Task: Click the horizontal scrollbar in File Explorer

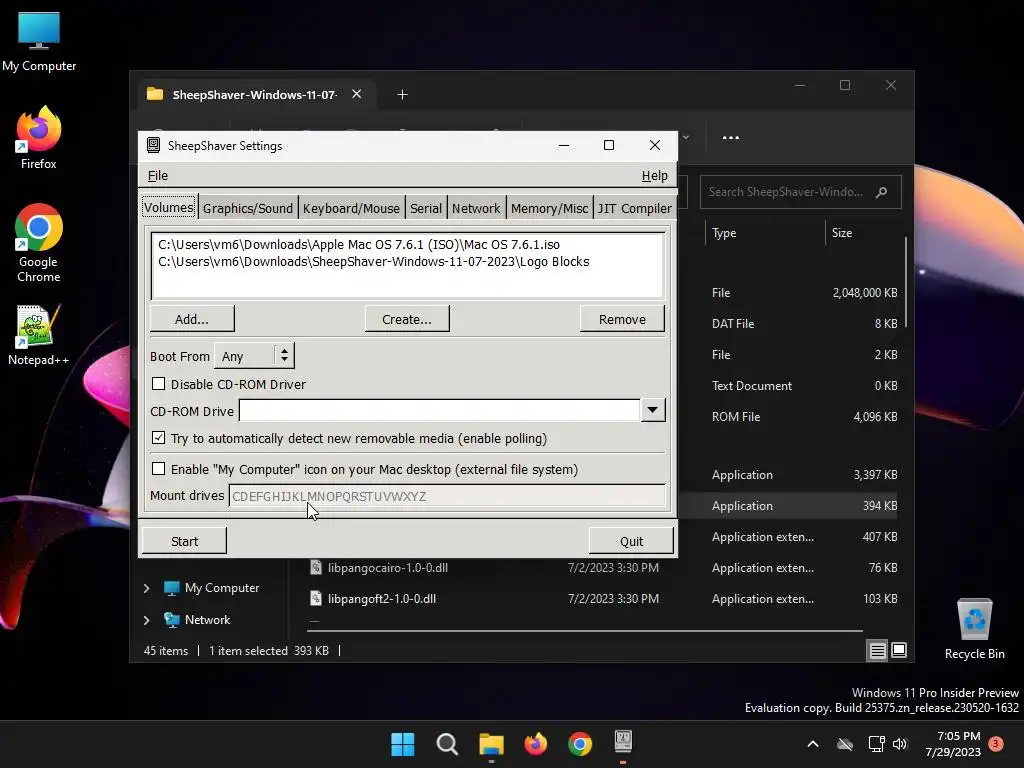Action: [584, 631]
